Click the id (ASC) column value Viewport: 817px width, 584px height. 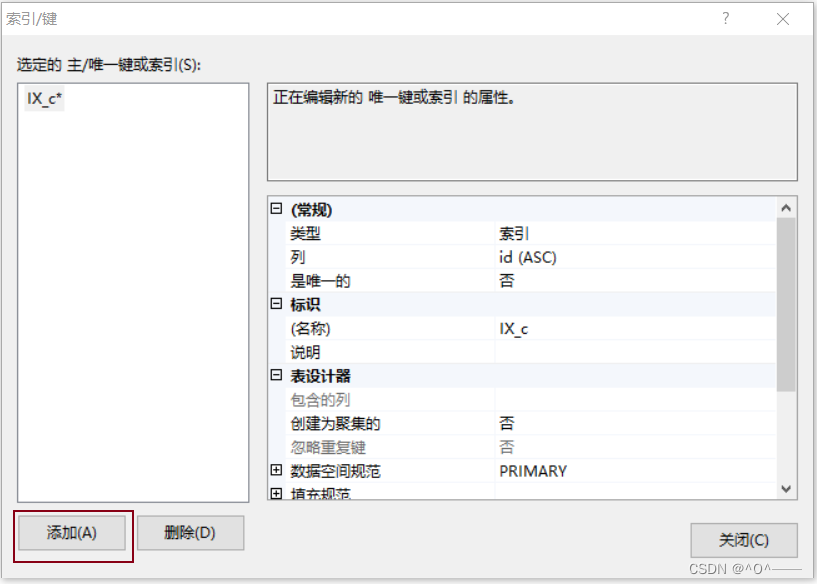click(528, 257)
